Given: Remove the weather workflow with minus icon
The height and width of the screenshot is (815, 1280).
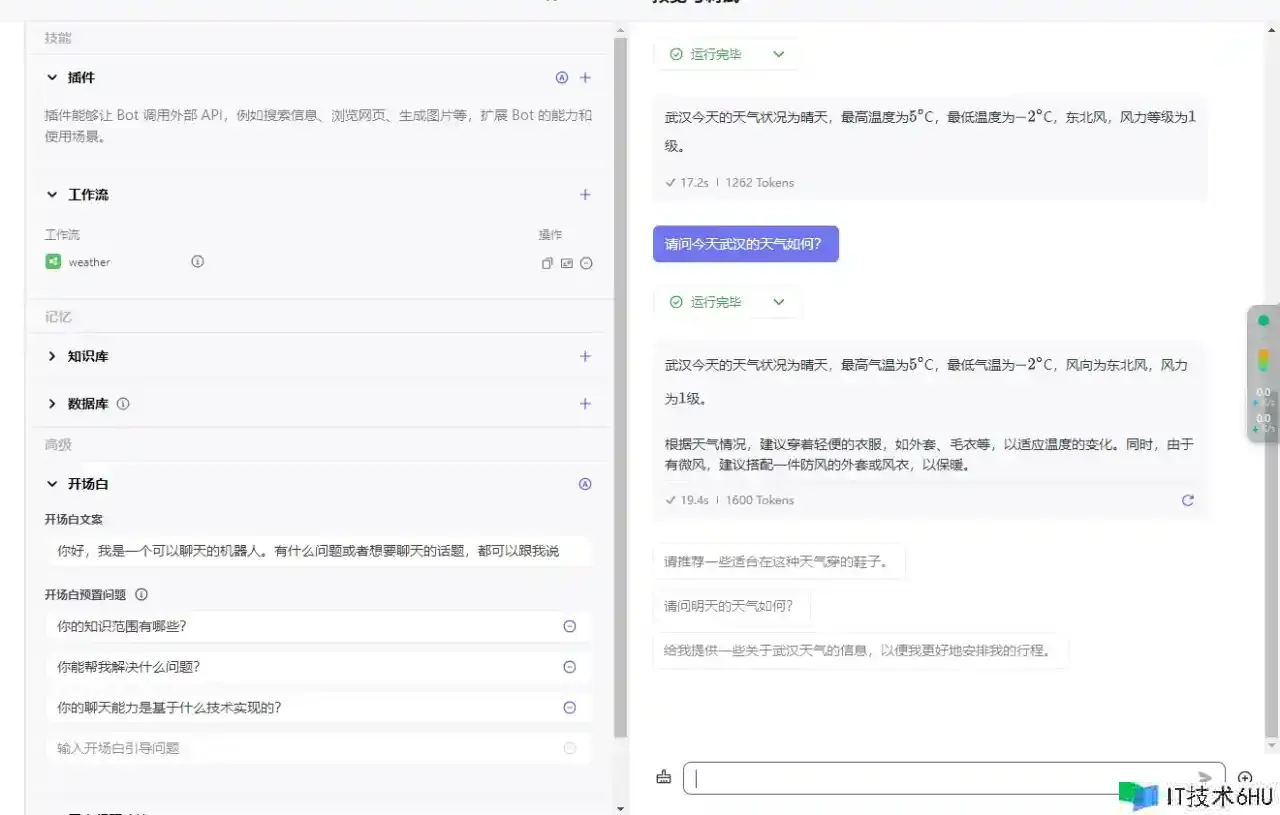Looking at the screenshot, I should pos(587,263).
